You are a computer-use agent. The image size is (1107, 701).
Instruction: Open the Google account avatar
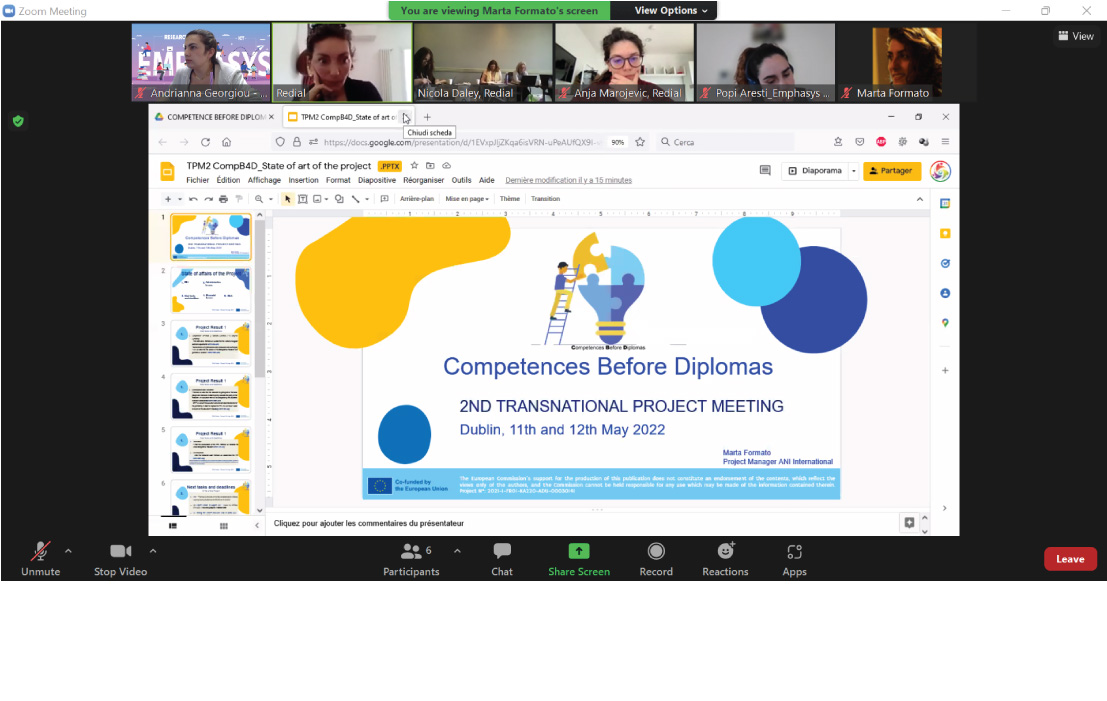click(x=940, y=171)
